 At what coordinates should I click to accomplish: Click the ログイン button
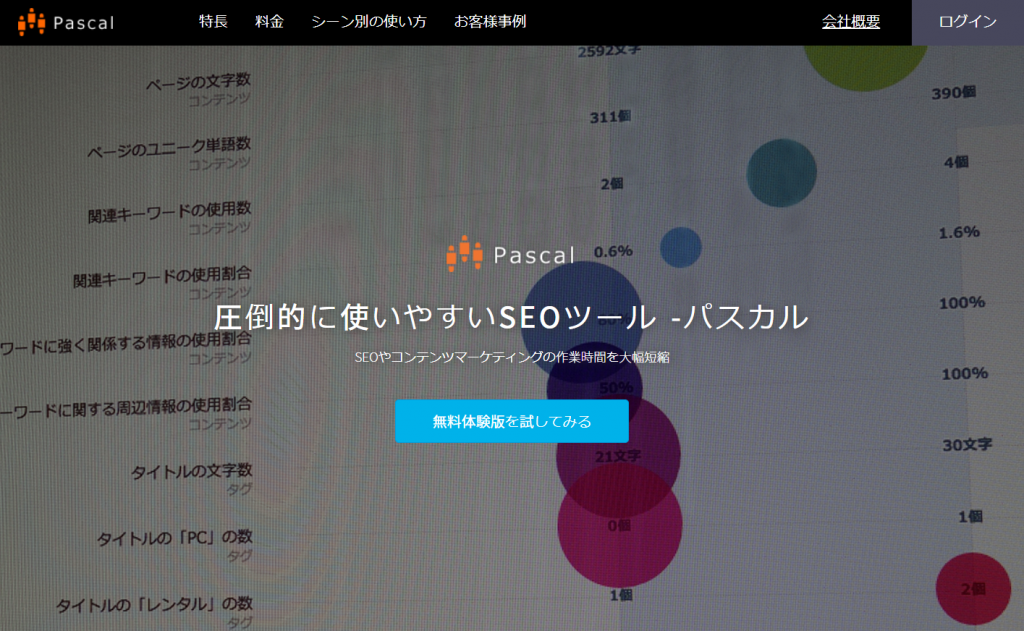point(967,22)
